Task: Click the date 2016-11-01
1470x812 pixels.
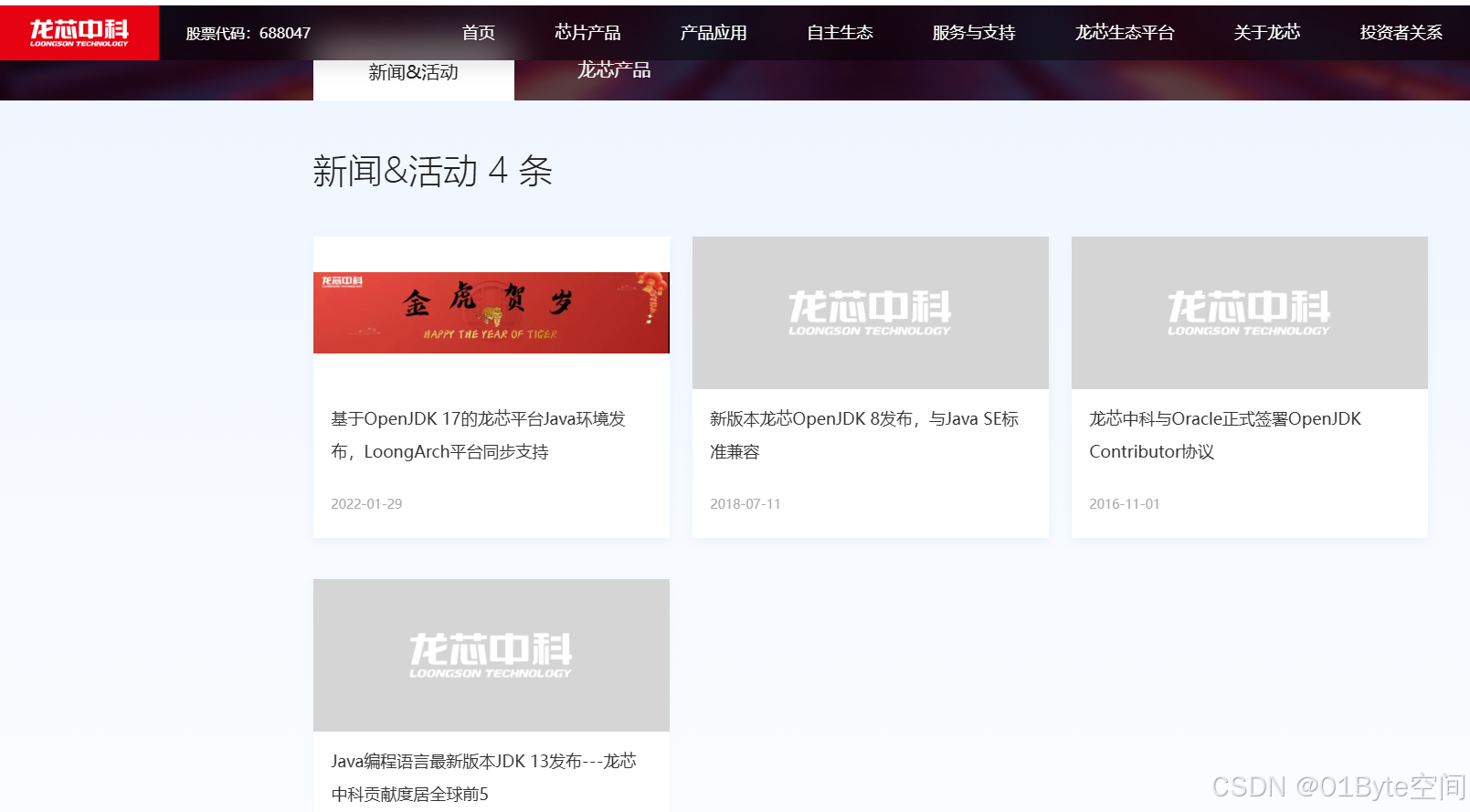Action: coord(1125,503)
